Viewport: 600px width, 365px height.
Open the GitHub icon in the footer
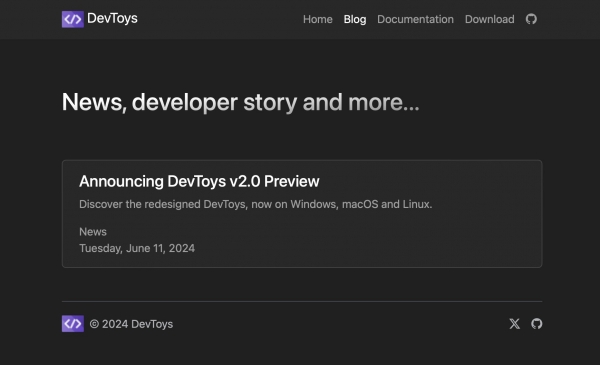coord(536,324)
